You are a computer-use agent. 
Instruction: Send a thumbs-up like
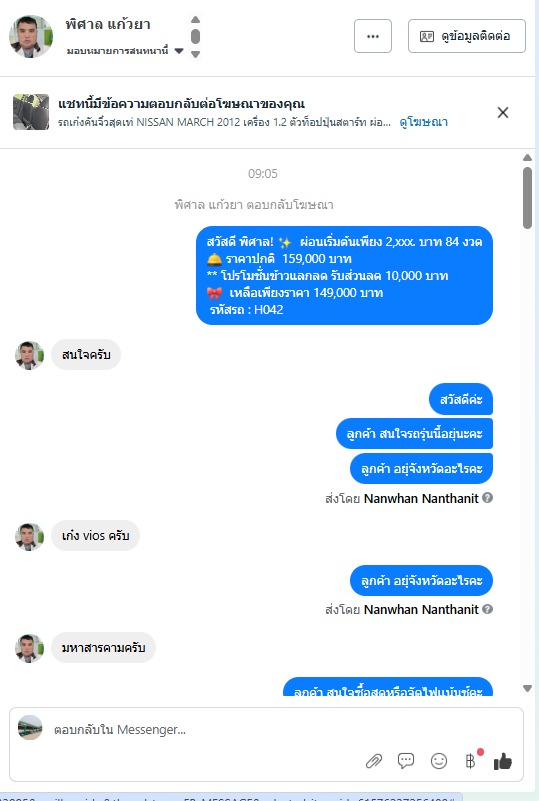tap(503, 761)
